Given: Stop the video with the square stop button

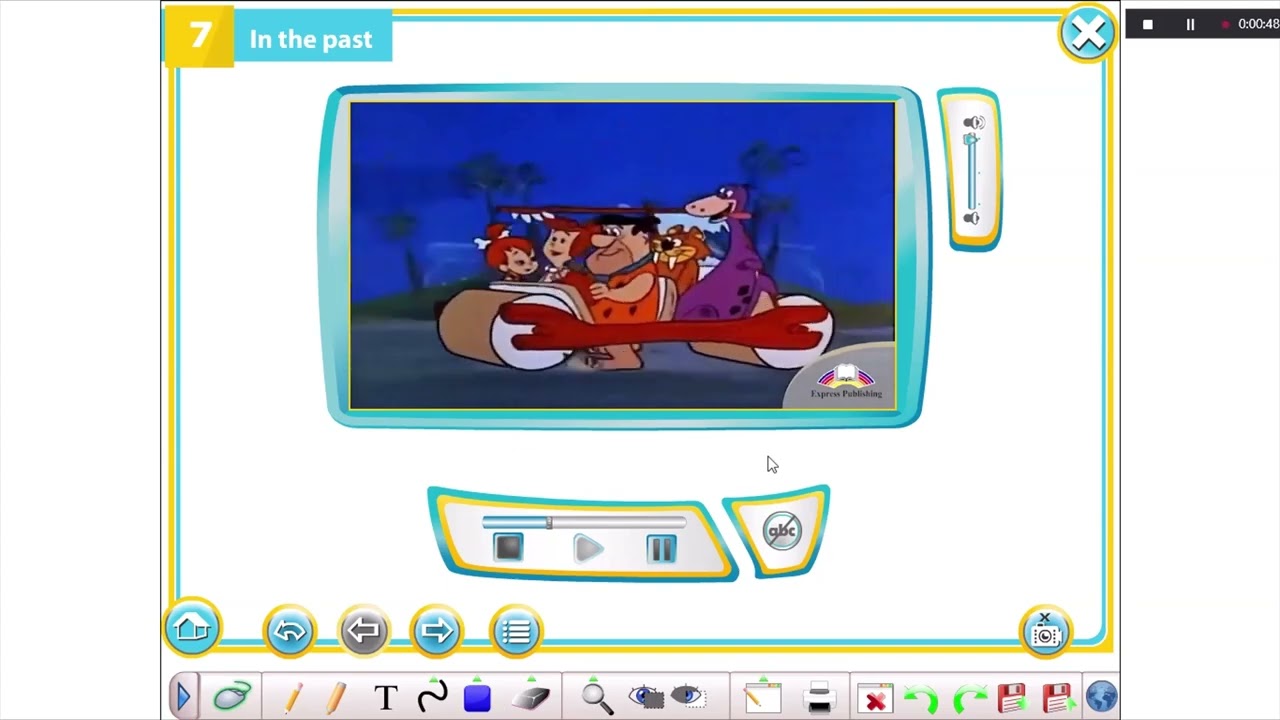Looking at the screenshot, I should click(508, 547).
